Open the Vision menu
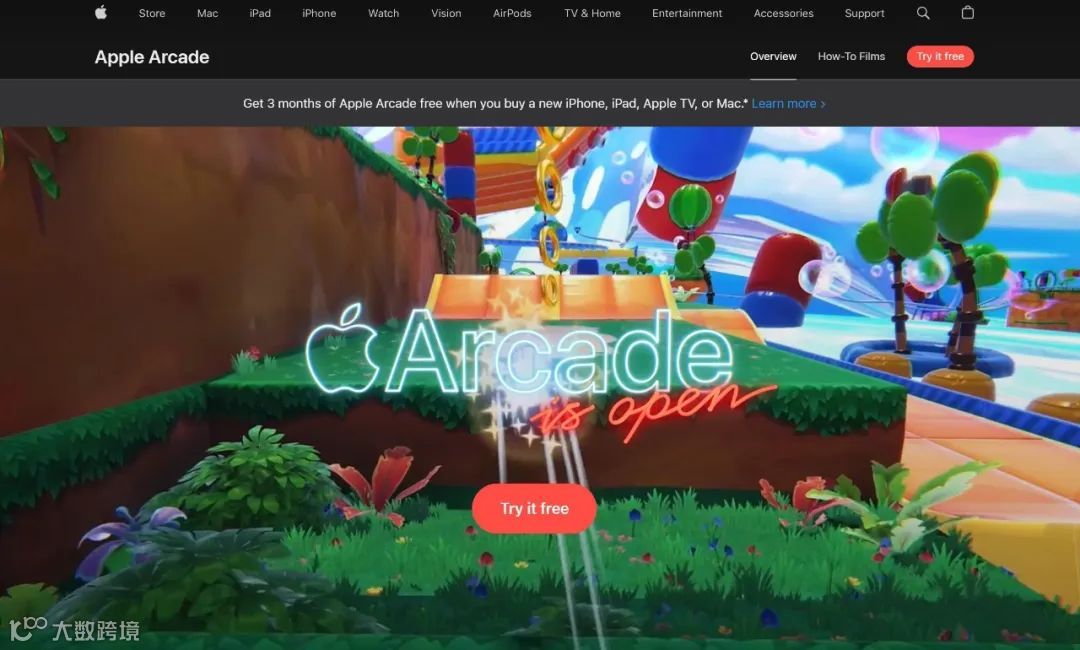 click(x=446, y=13)
